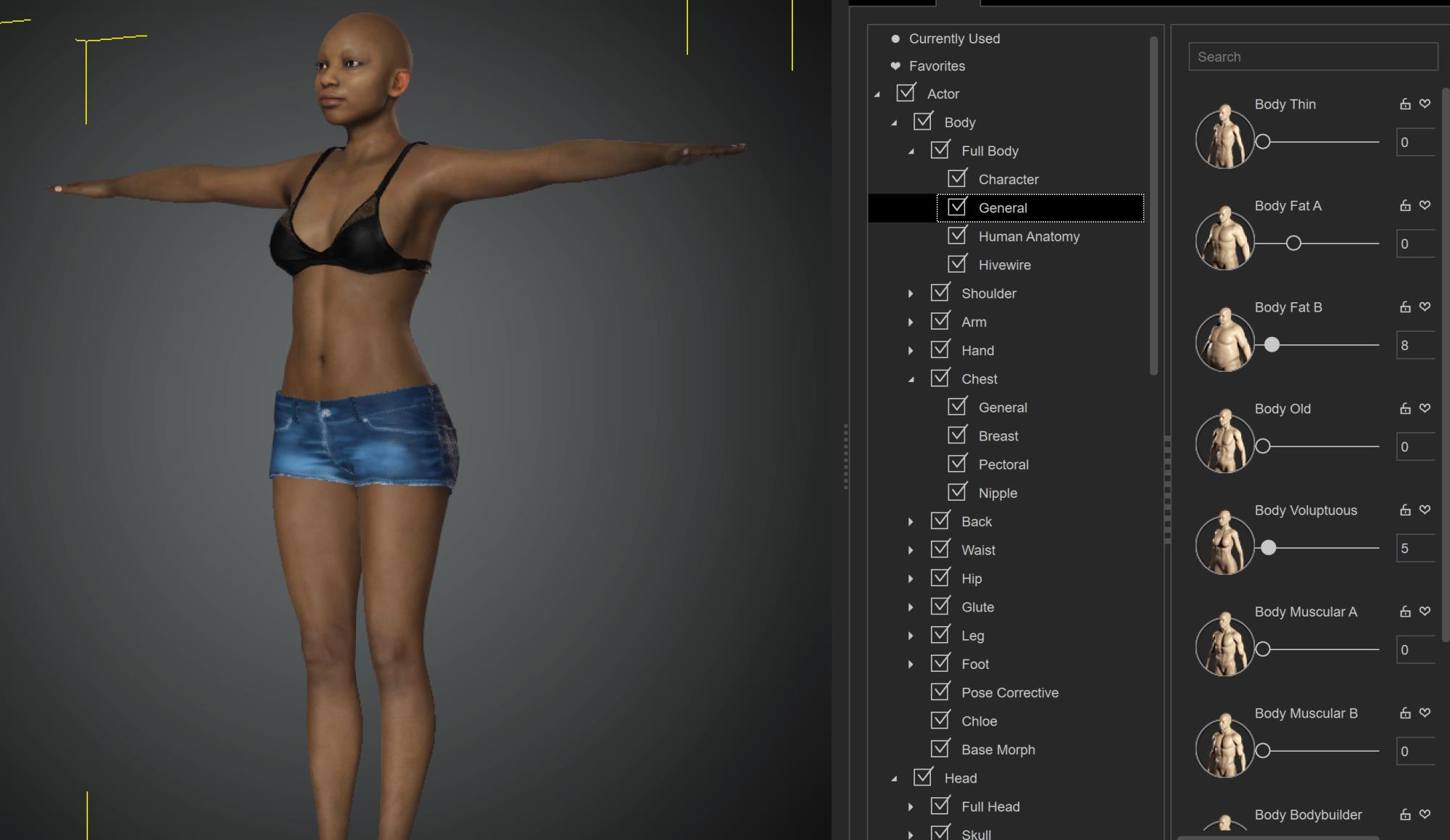Favorite the Body Thin morph
This screenshot has height=840, width=1450.
(1425, 104)
